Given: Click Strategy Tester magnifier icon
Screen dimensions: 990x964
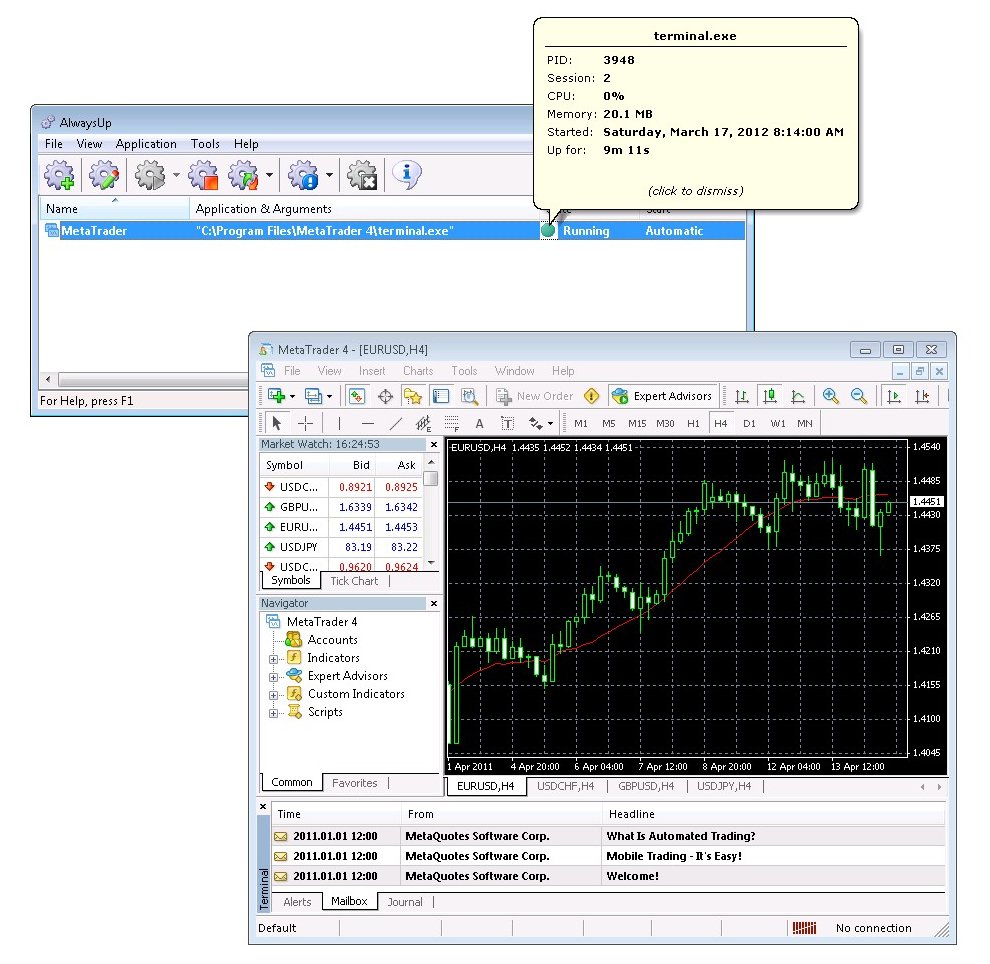Looking at the screenshot, I should pos(468,396).
